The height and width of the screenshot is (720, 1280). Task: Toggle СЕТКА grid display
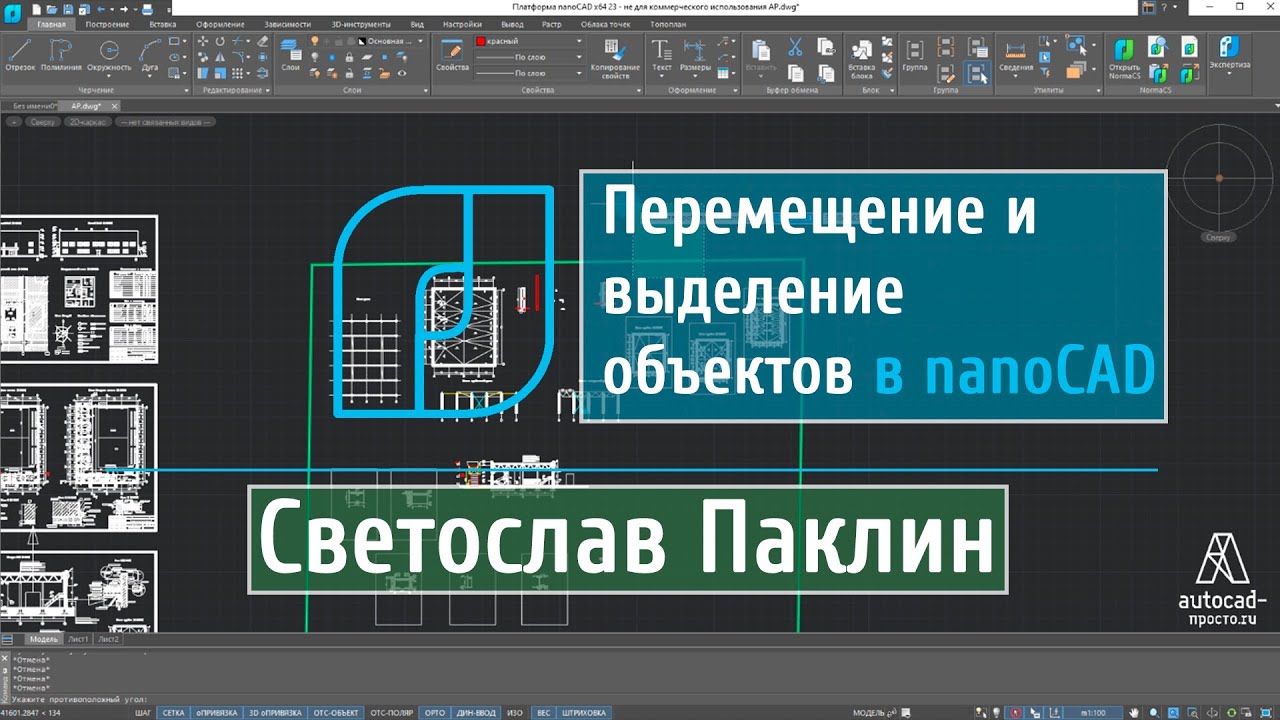(174, 713)
